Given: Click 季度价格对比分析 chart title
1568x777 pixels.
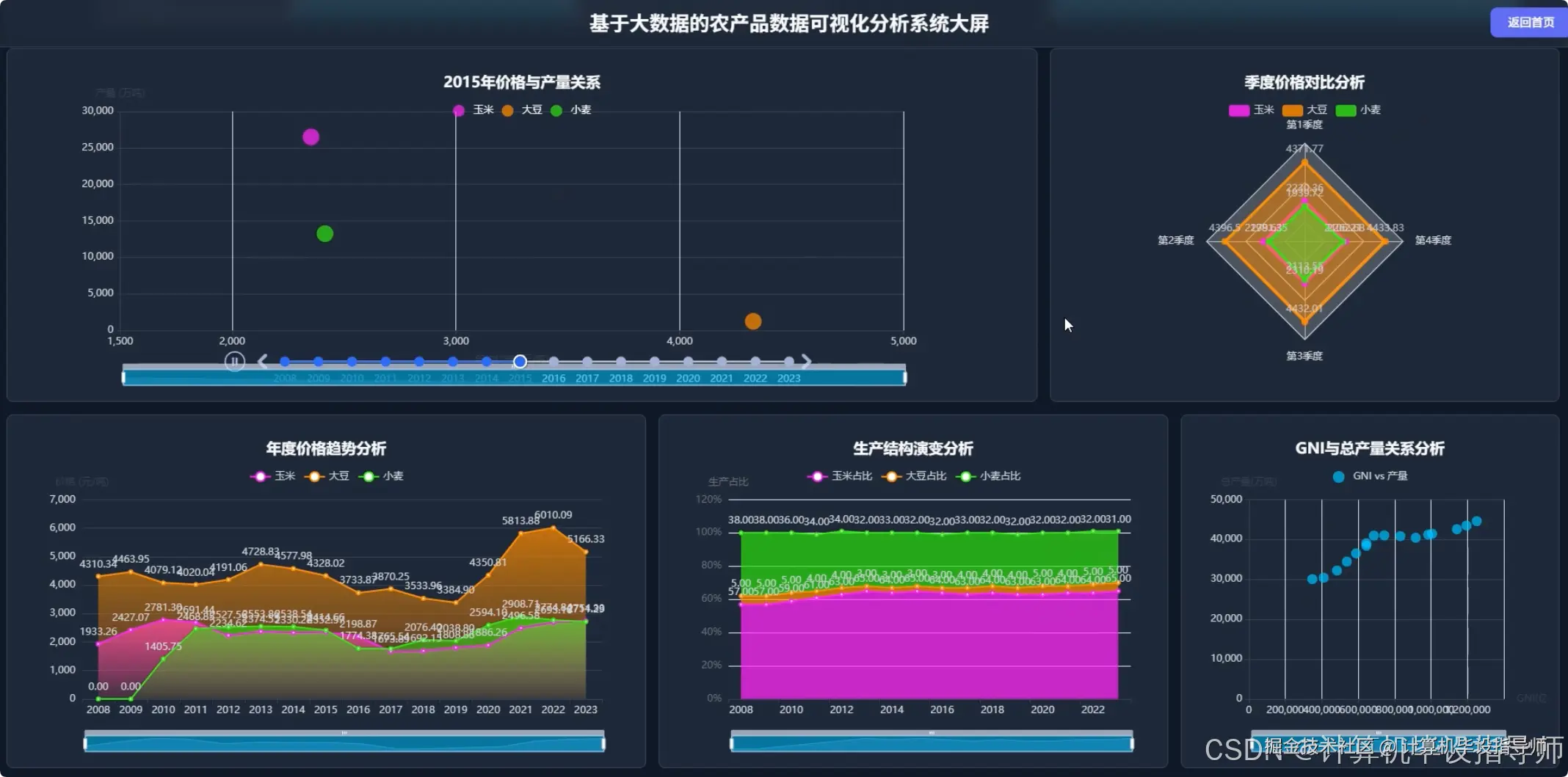Looking at the screenshot, I should [x=1304, y=82].
